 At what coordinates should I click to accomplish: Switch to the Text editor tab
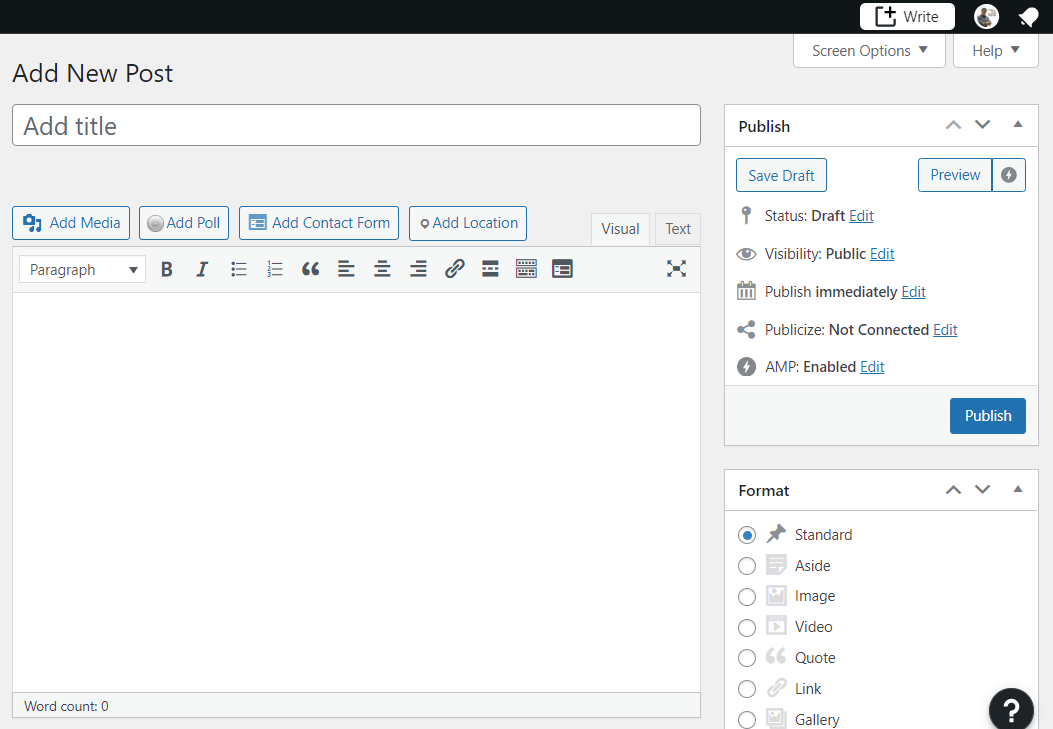coord(677,228)
